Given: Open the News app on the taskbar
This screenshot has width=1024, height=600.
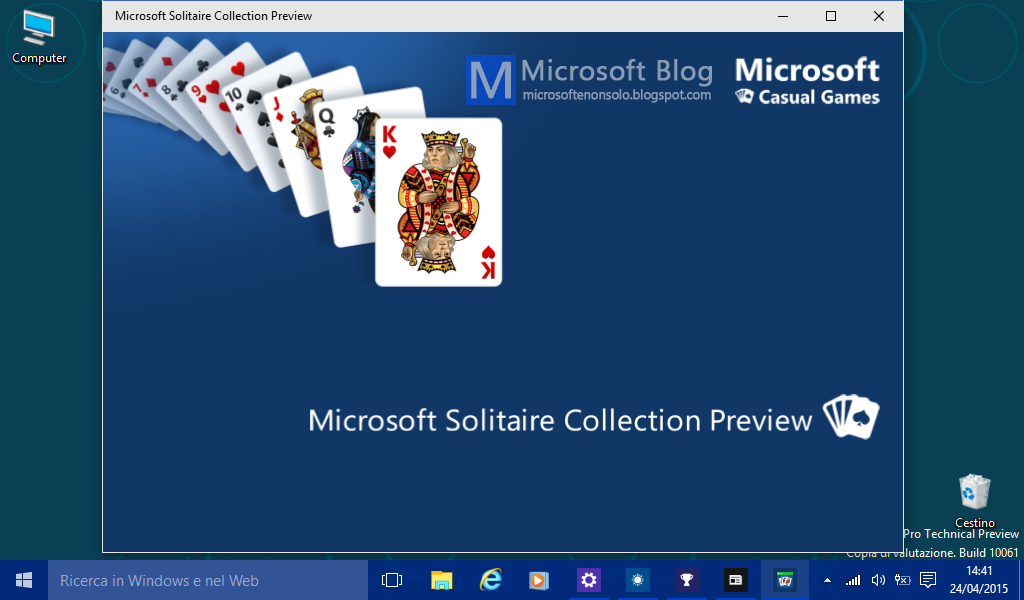Looking at the screenshot, I should click(x=735, y=580).
